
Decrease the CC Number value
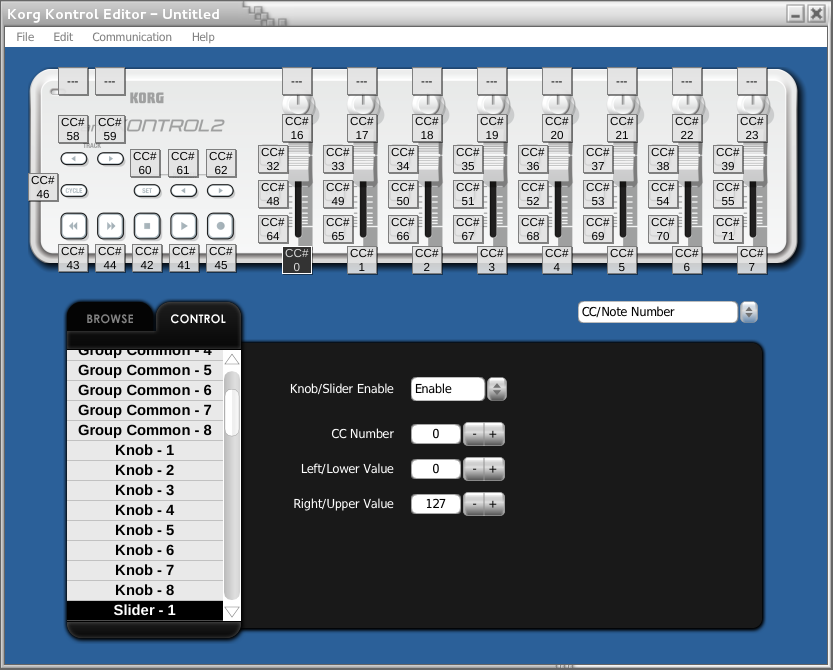coord(474,434)
